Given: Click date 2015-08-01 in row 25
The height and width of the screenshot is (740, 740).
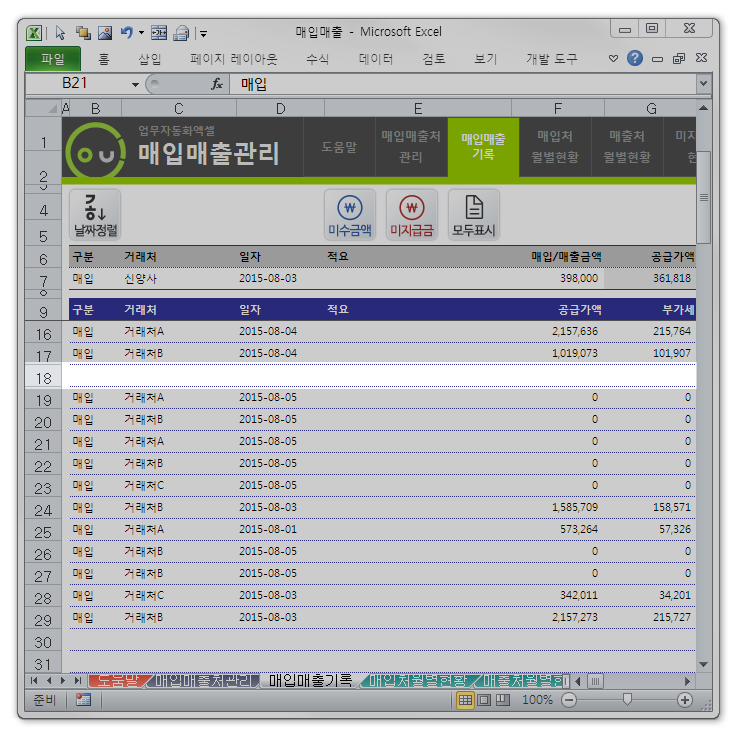Looking at the screenshot, I should pos(268,529).
